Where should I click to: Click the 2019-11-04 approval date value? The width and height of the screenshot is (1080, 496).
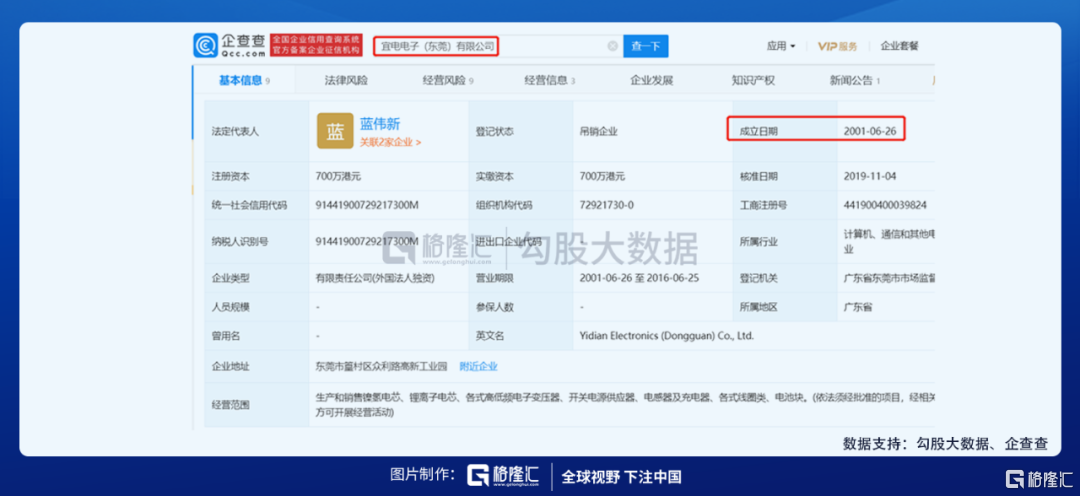(869, 176)
